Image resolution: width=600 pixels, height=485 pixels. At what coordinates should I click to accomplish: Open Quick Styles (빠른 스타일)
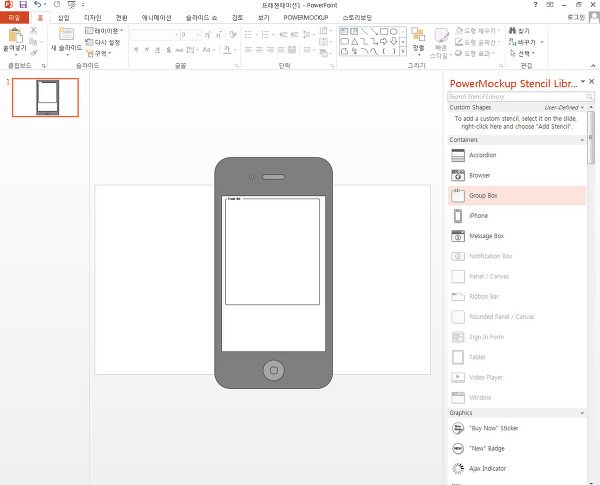point(441,43)
